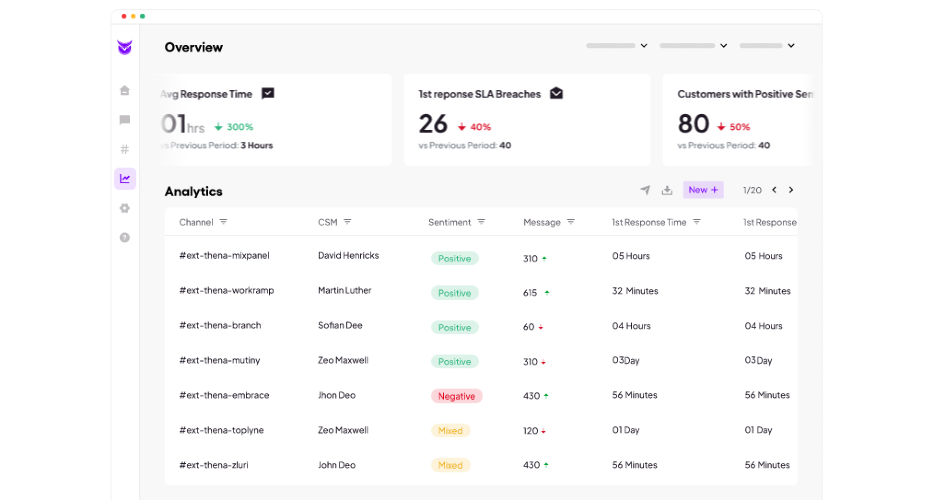934x500 pixels.
Task: Select channel #ext-thena-branch
Action: 220,325
